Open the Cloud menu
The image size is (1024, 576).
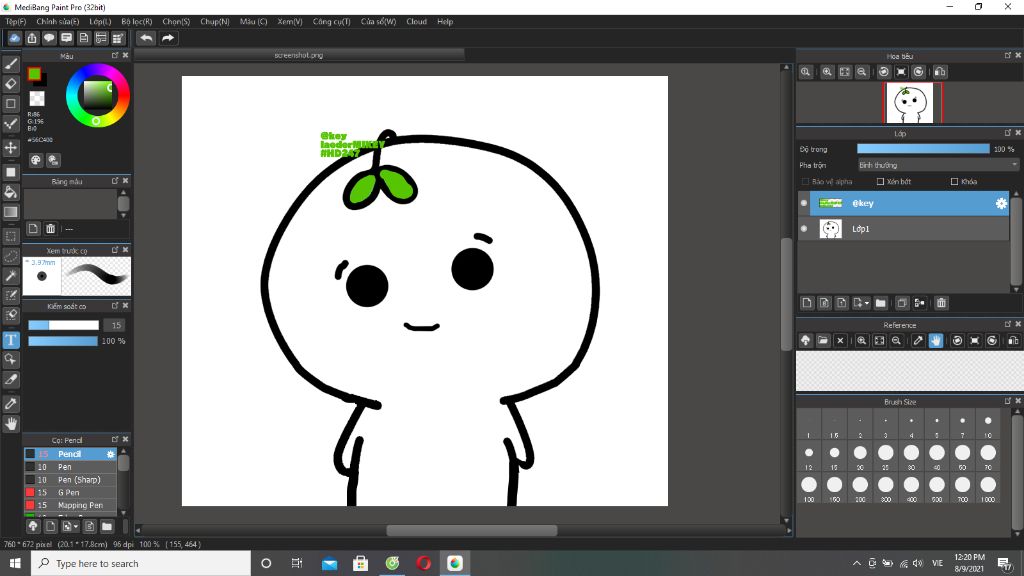pos(416,22)
